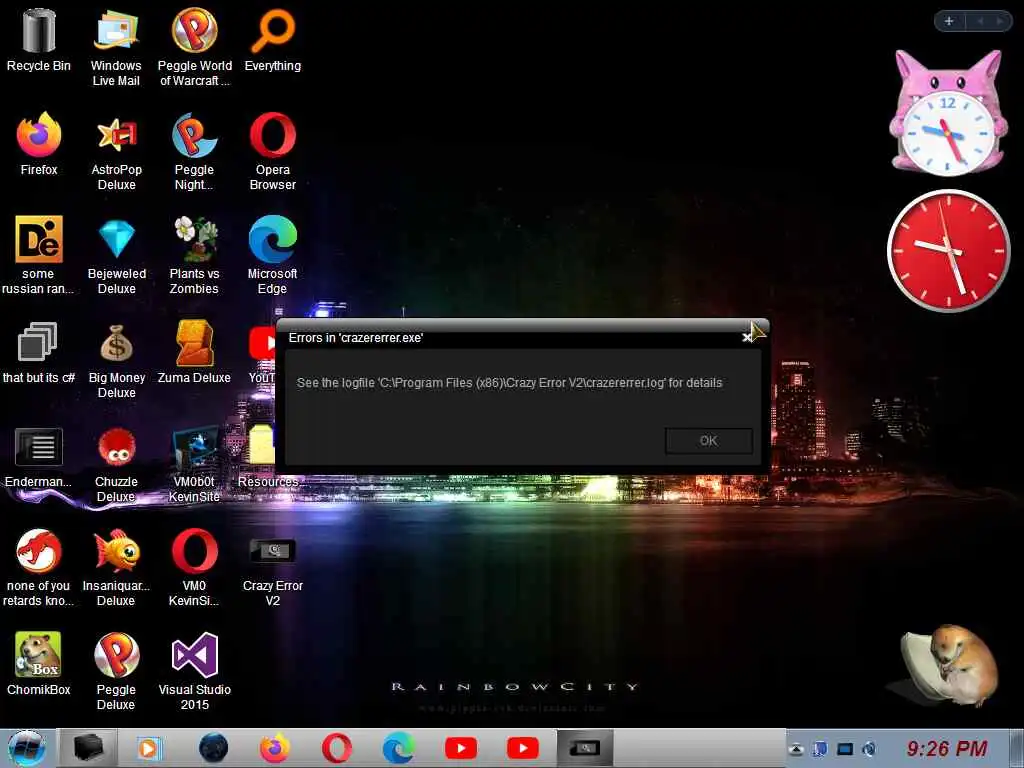Select Microsoft Edge desktop icon
Image resolution: width=1024 pixels, height=768 pixels.
point(272,255)
